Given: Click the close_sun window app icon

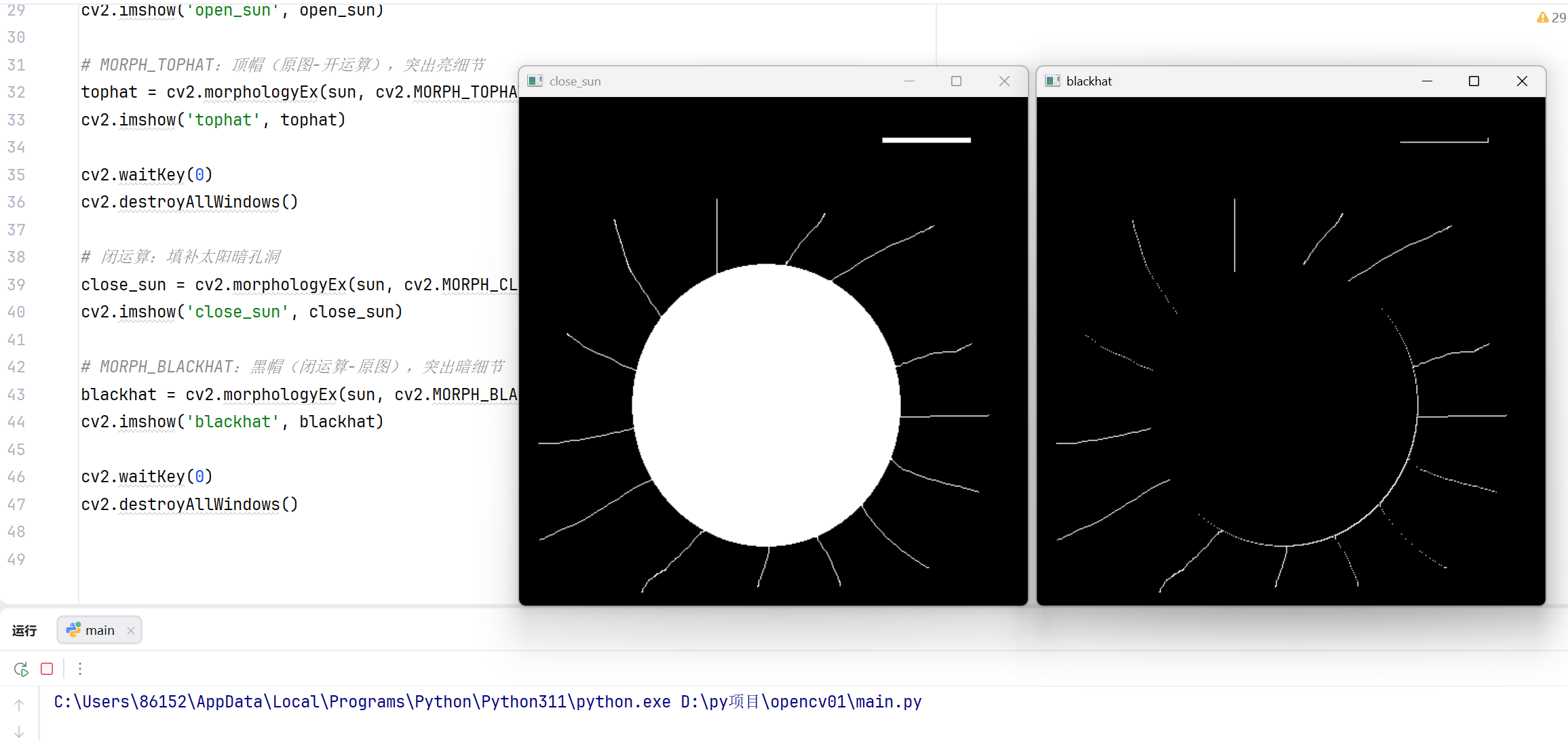Looking at the screenshot, I should pyautogui.click(x=535, y=81).
